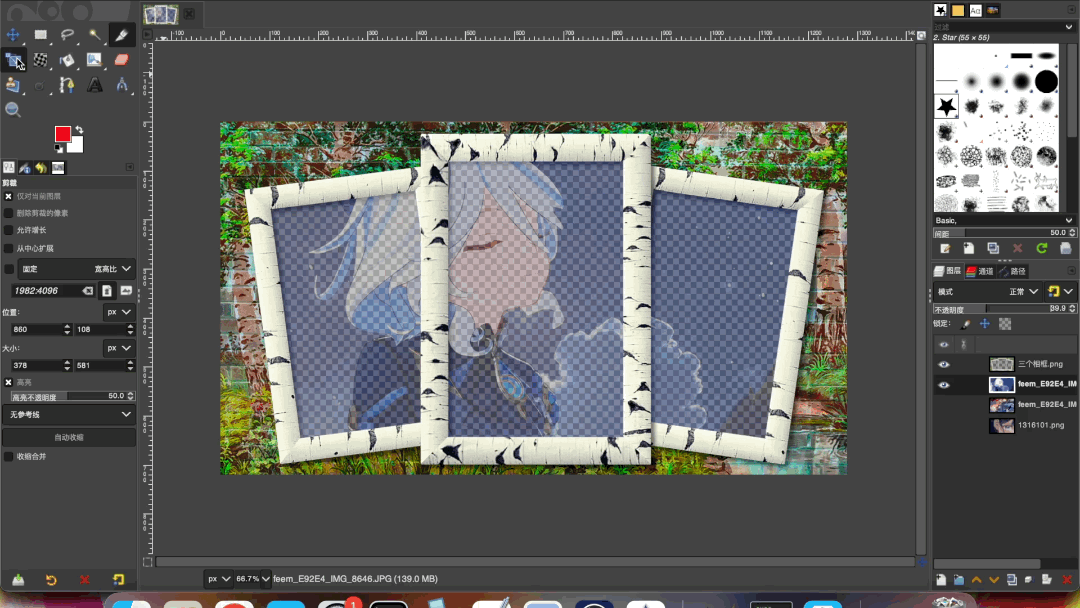The image size is (1080, 608).
Task: Set landscape orientation for the crop ratio
Action: [x=126, y=291]
